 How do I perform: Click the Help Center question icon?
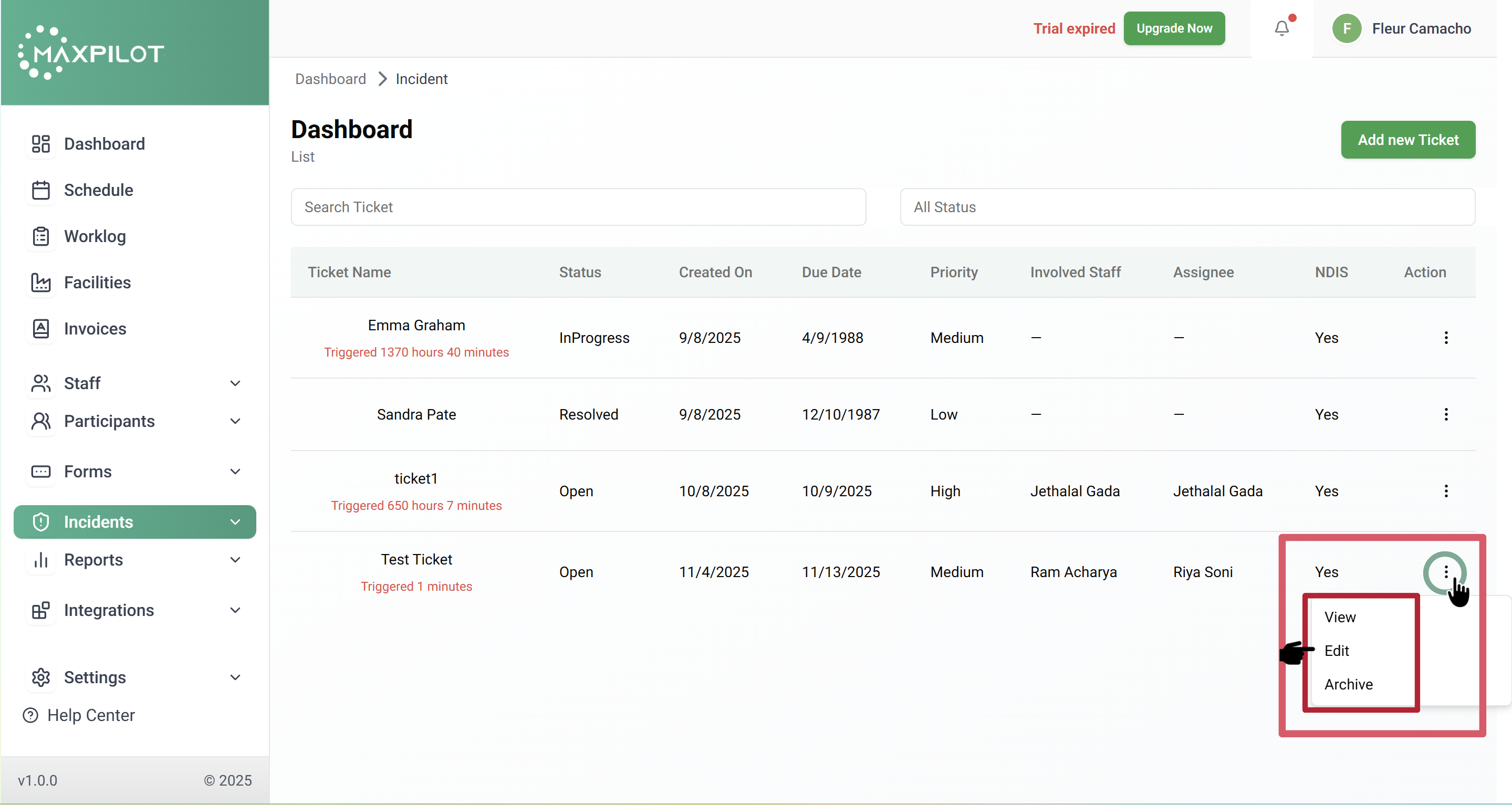[30, 715]
